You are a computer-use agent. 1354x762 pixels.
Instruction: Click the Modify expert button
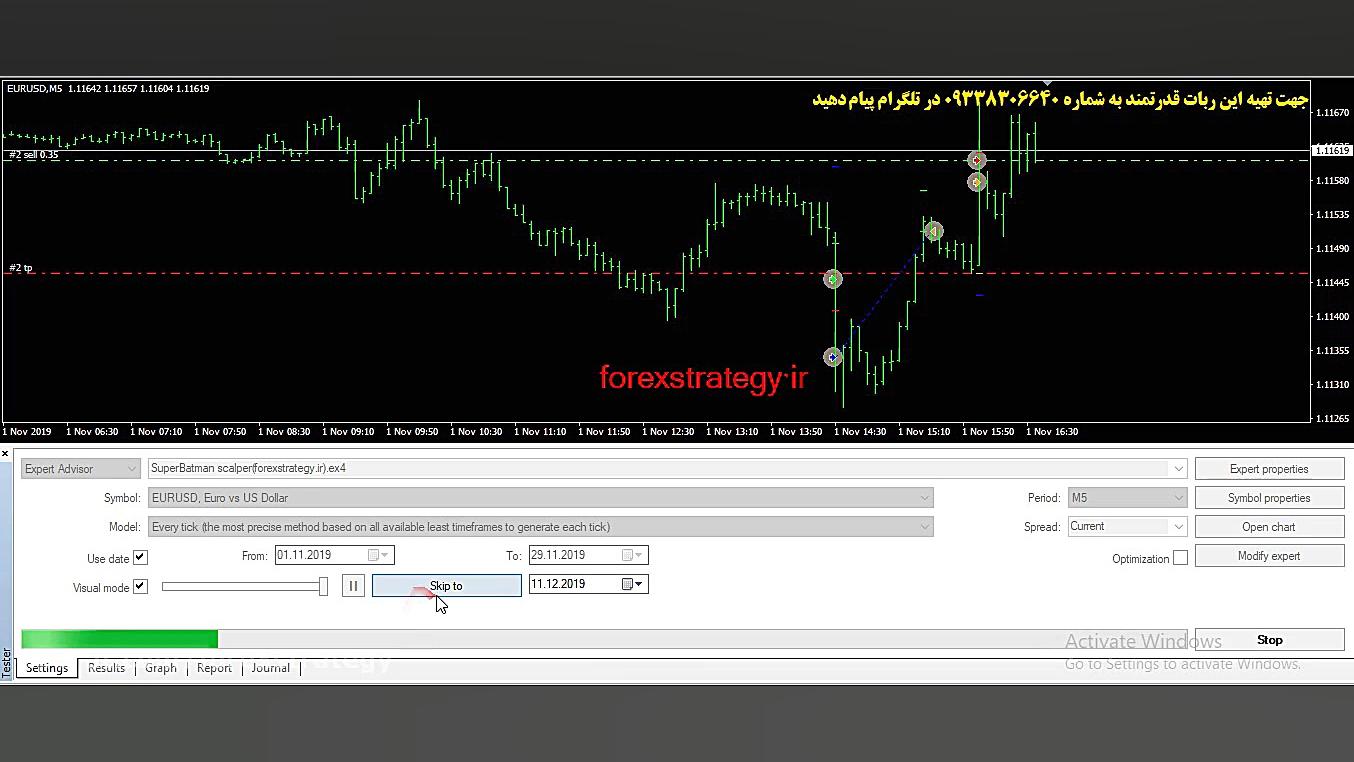(x=1269, y=556)
